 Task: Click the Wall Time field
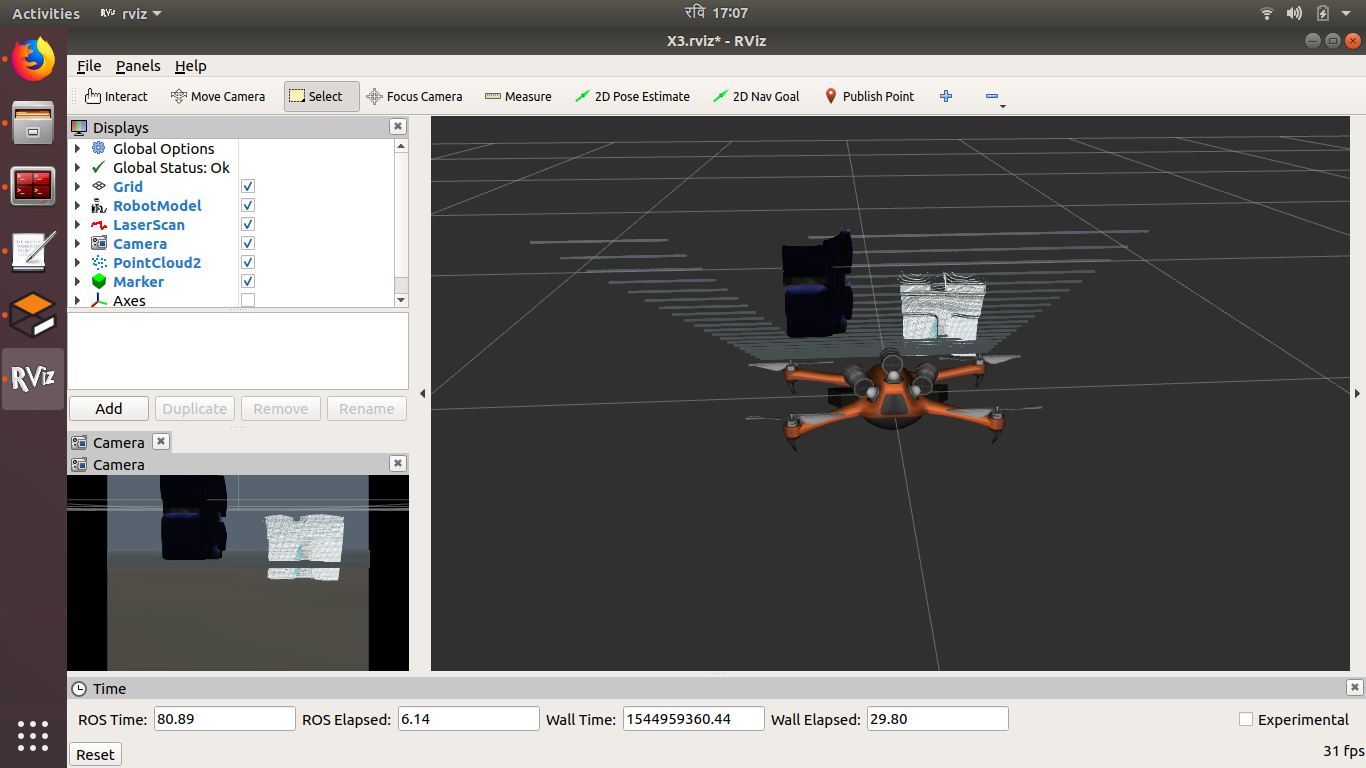694,719
